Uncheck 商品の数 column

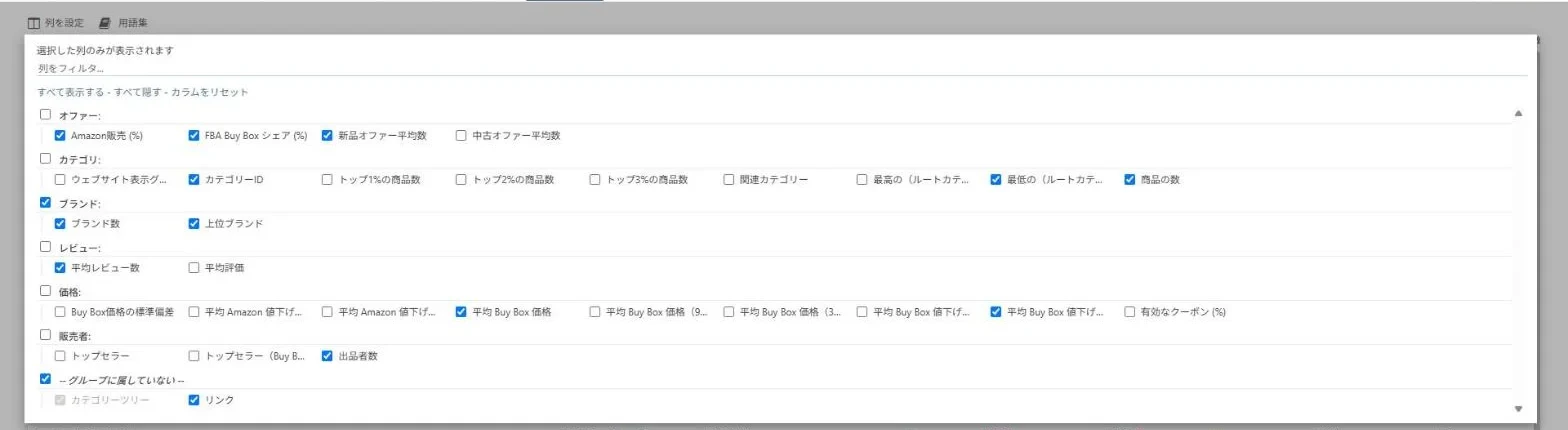tap(1130, 179)
